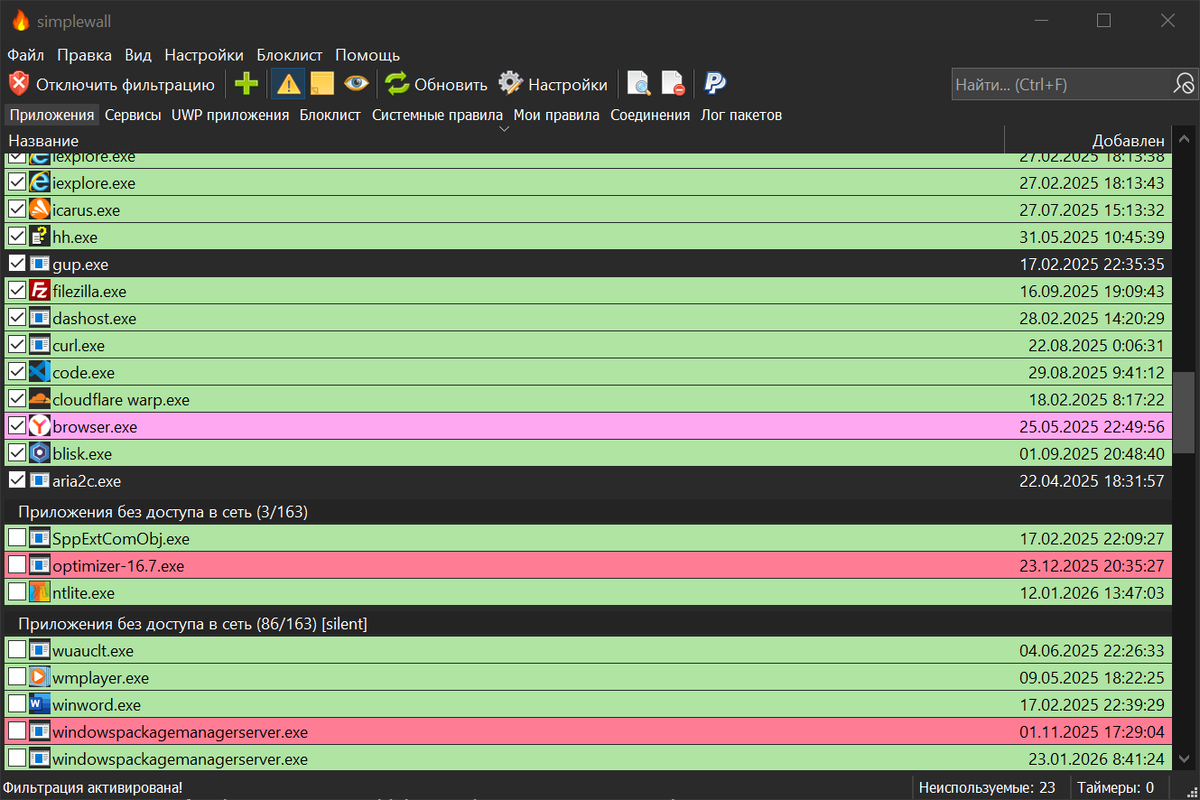Click the Blisk icon in blisk.exe row
Image resolution: width=1200 pixels, height=800 pixels.
coord(40,453)
